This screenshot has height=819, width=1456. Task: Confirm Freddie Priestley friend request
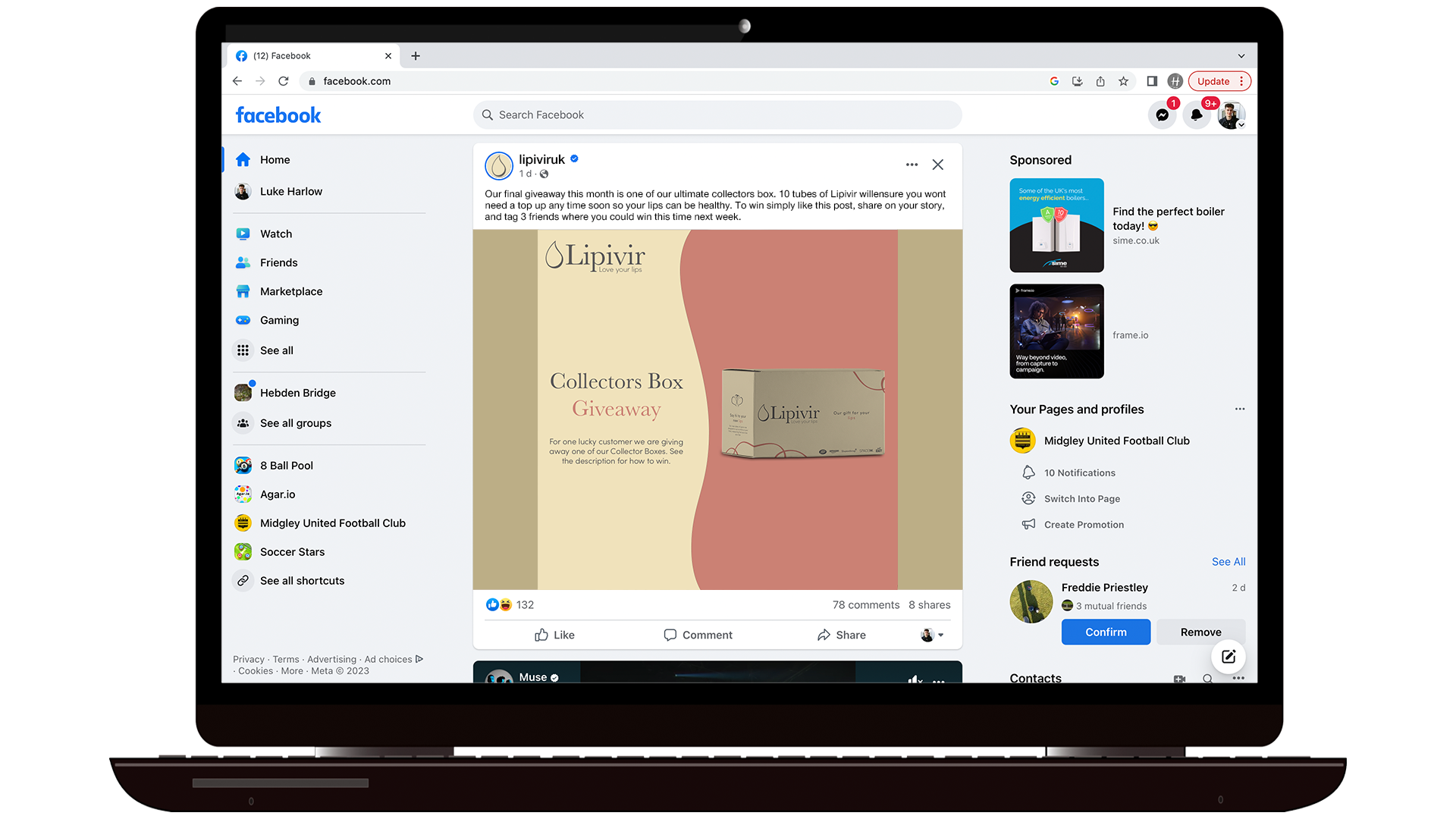coord(1106,632)
